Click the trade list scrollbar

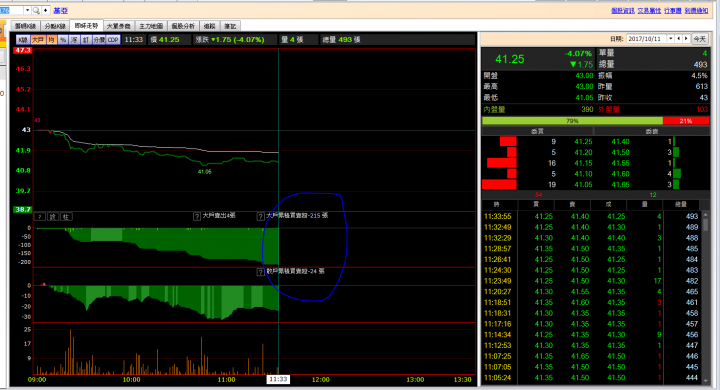click(705, 297)
